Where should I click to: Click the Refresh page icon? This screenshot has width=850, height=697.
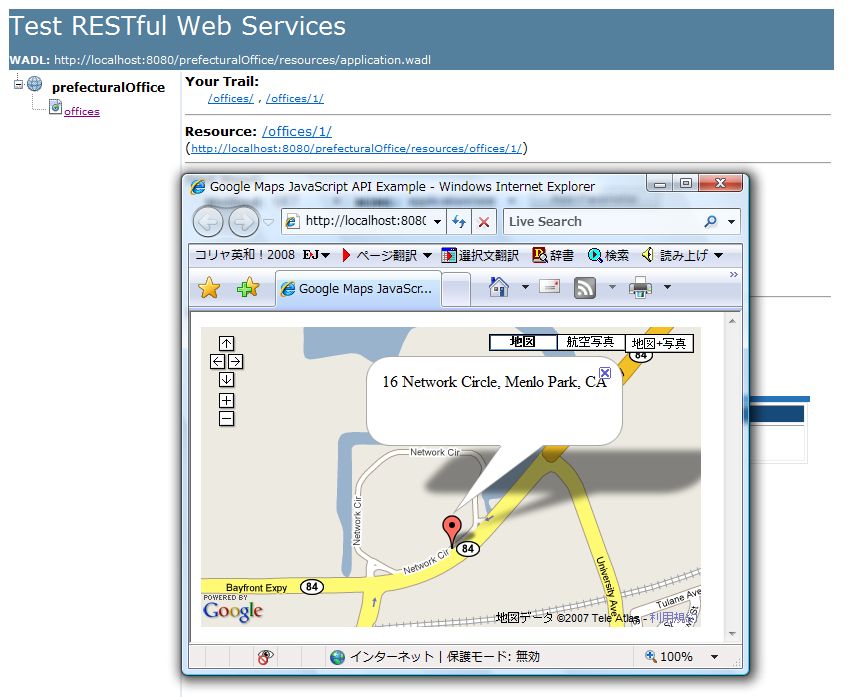[x=459, y=222]
